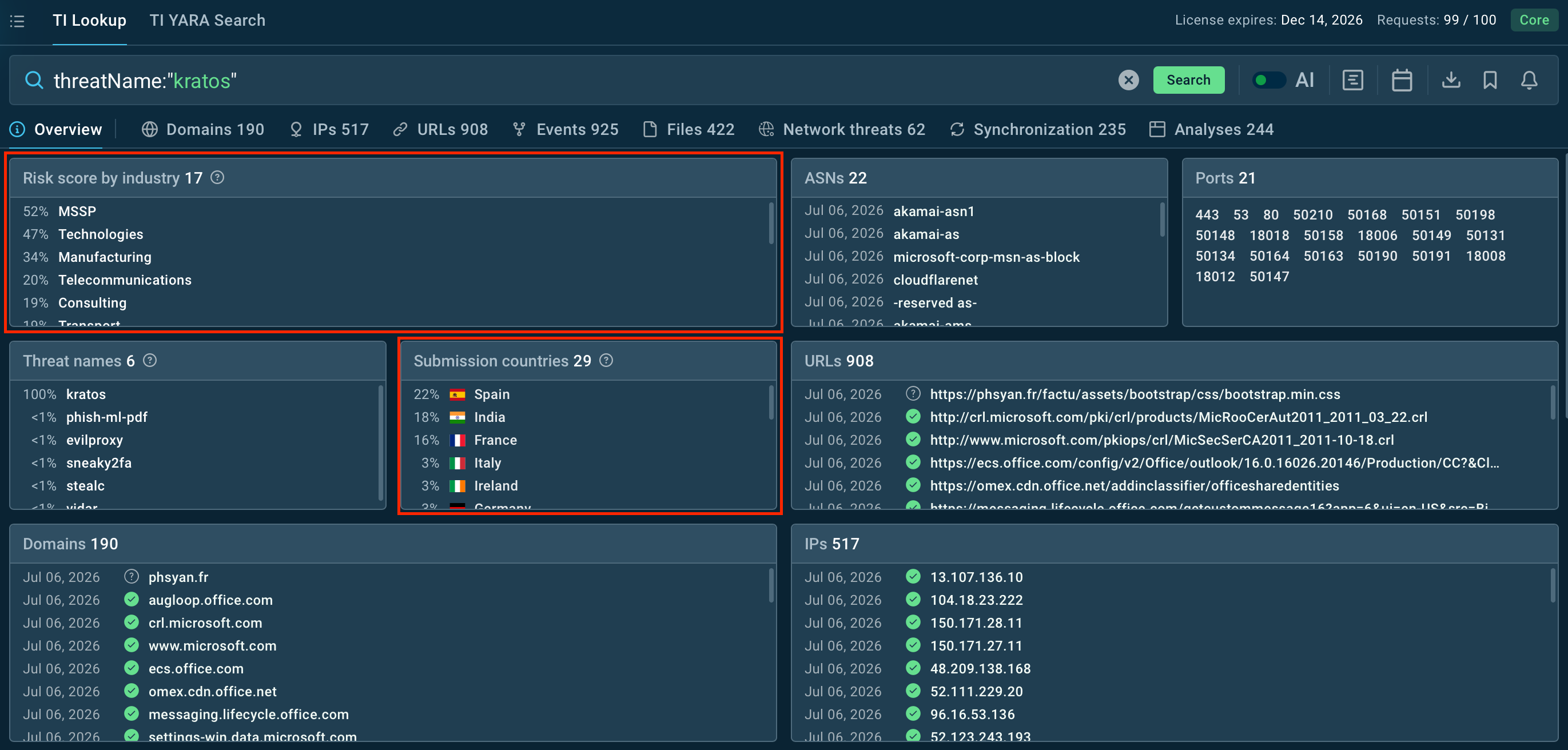Click the help icon beside Risk score by industry
1568x750 pixels.
(217, 178)
